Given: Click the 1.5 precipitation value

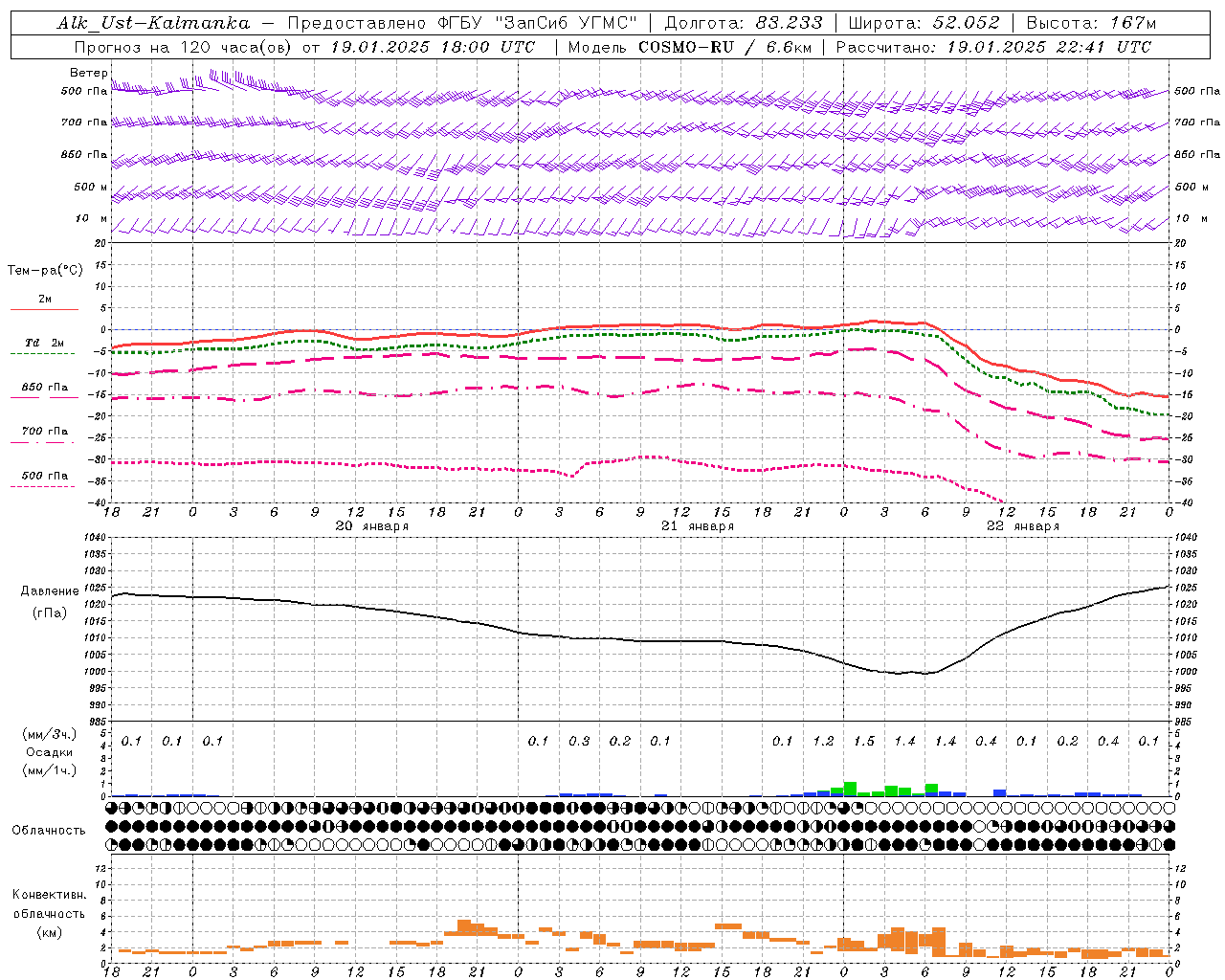Looking at the screenshot, I should [864, 742].
